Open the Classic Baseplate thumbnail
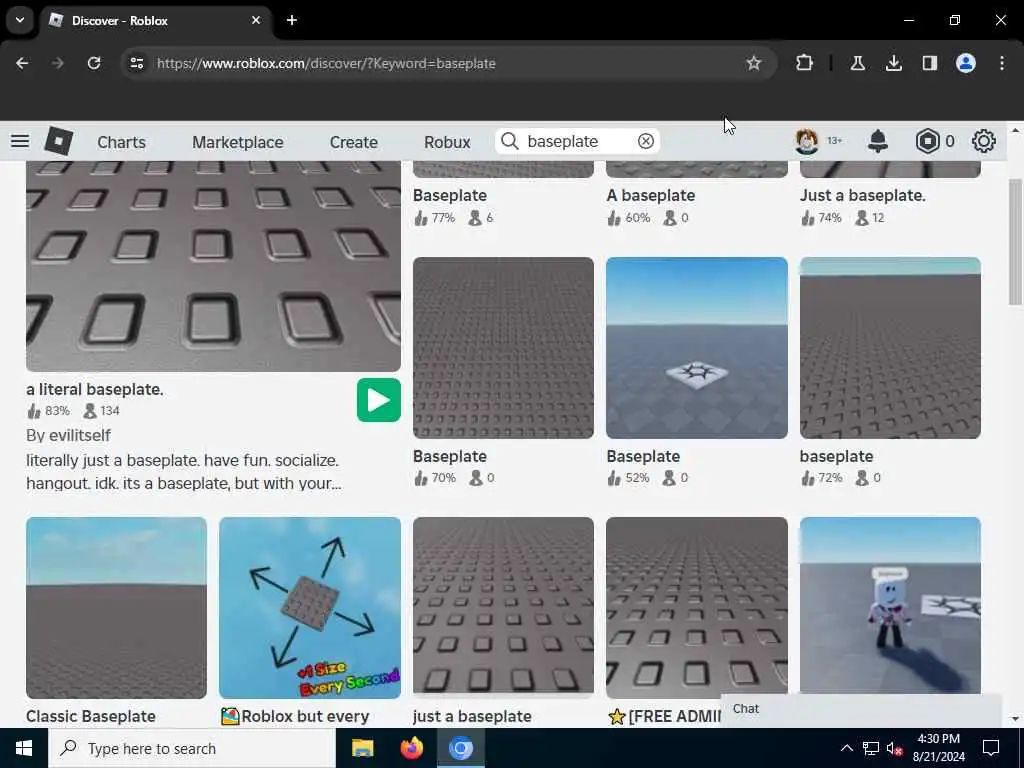Image resolution: width=1024 pixels, height=768 pixels. tap(116, 607)
